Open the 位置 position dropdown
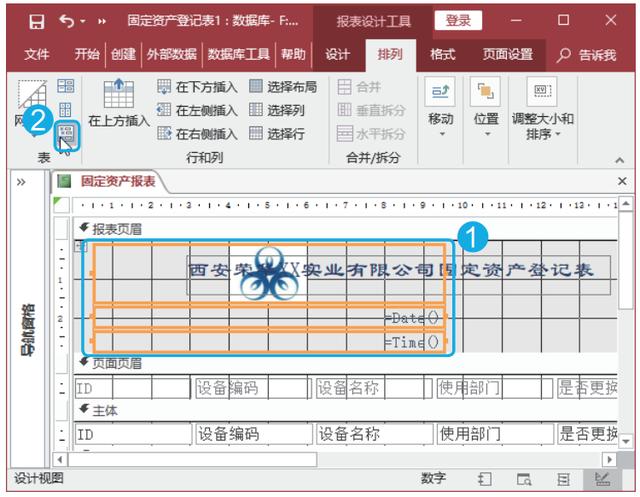Viewport: 640px width, 497px height. click(x=486, y=107)
